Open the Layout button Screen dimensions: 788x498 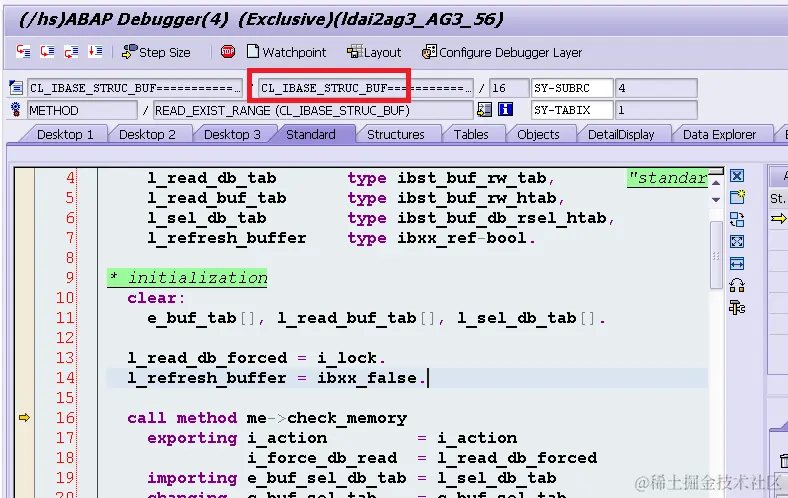(x=374, y=52)
